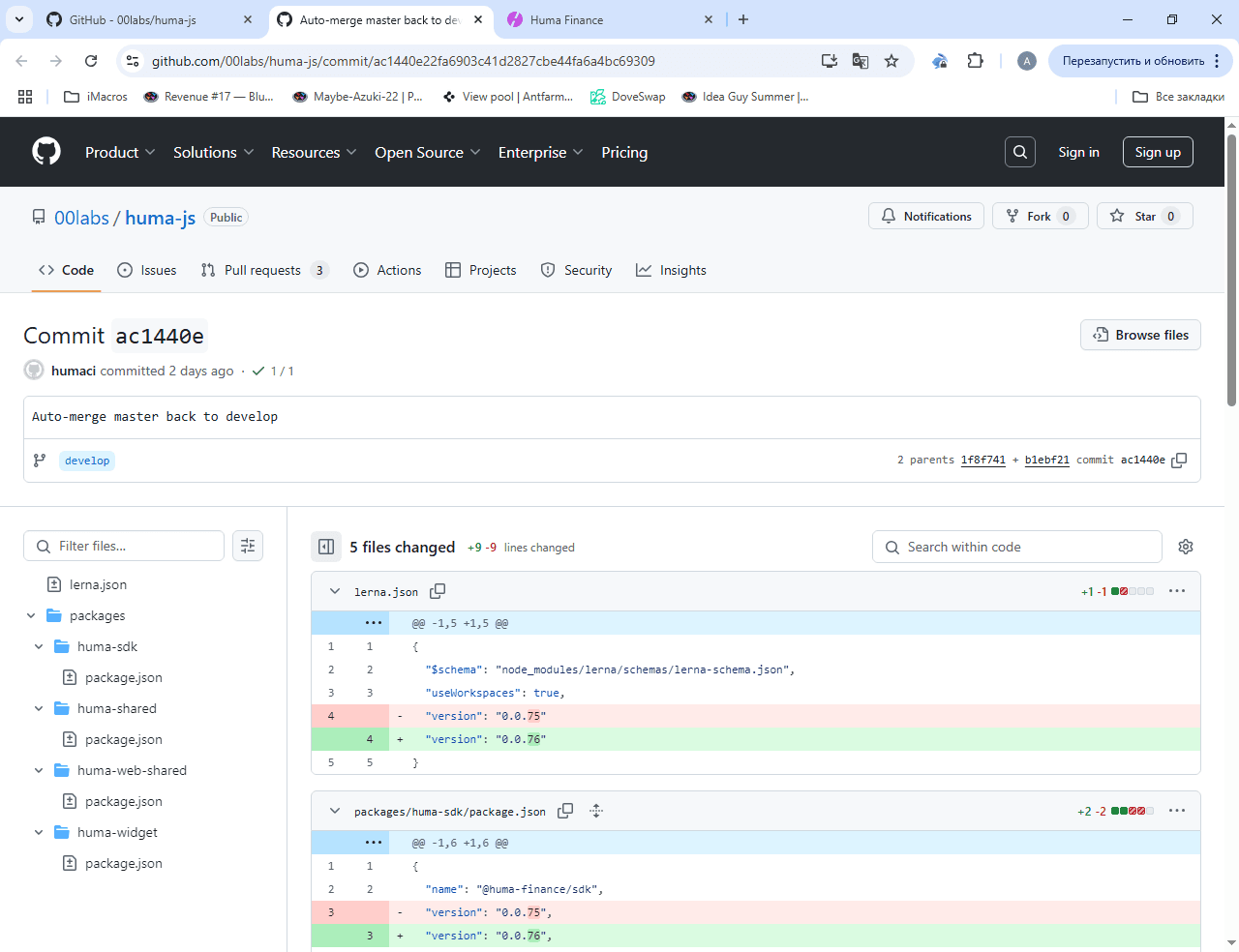Copy lerna.json file path icon

(438, 591)
